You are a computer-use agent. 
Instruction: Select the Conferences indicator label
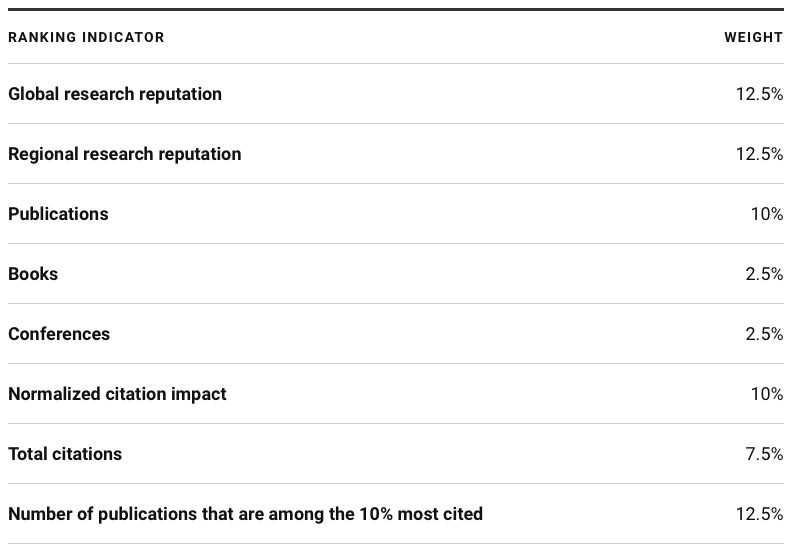tap(59, 334)
